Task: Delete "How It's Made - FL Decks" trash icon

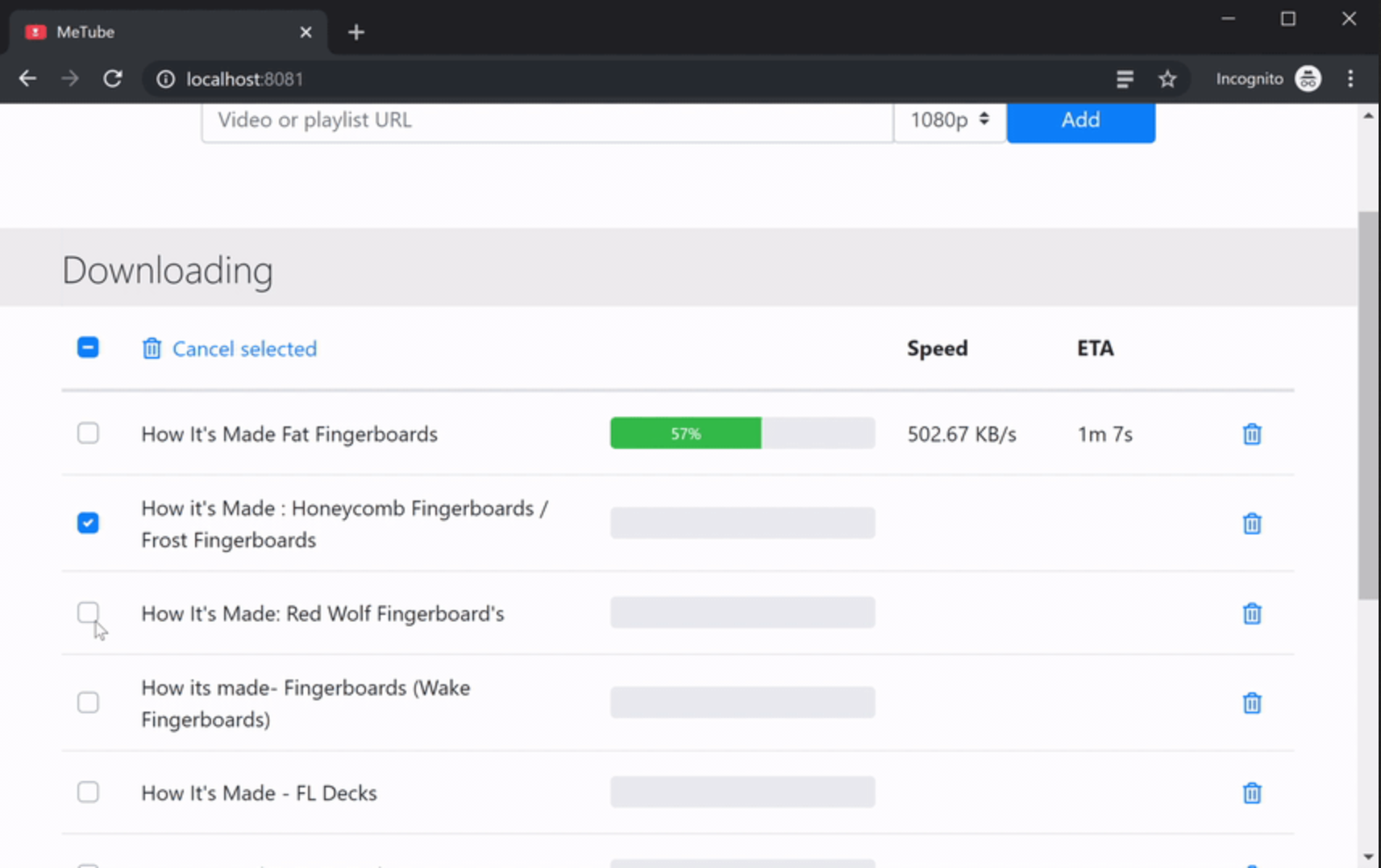Action: click(x=1252, y=793)
